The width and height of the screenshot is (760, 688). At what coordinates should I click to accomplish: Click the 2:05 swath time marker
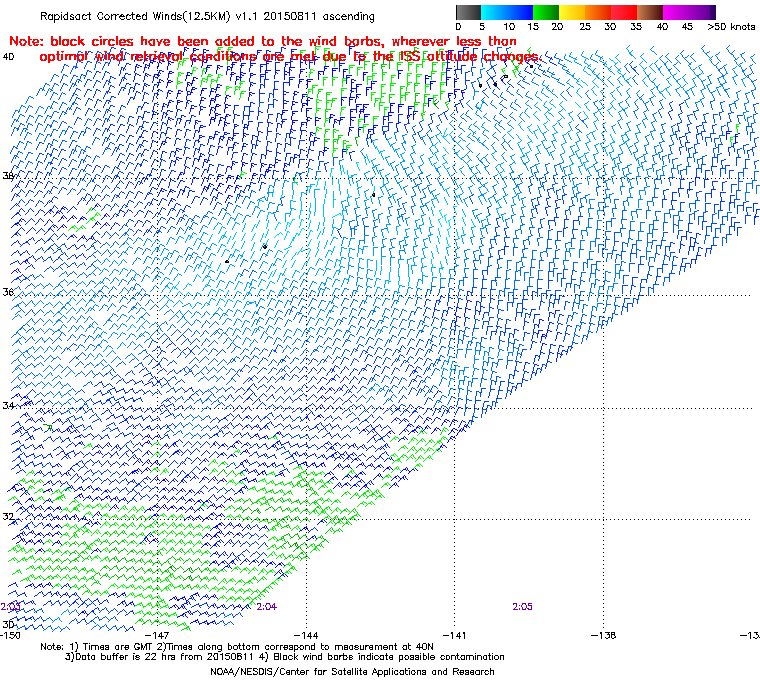click(522, 607)
